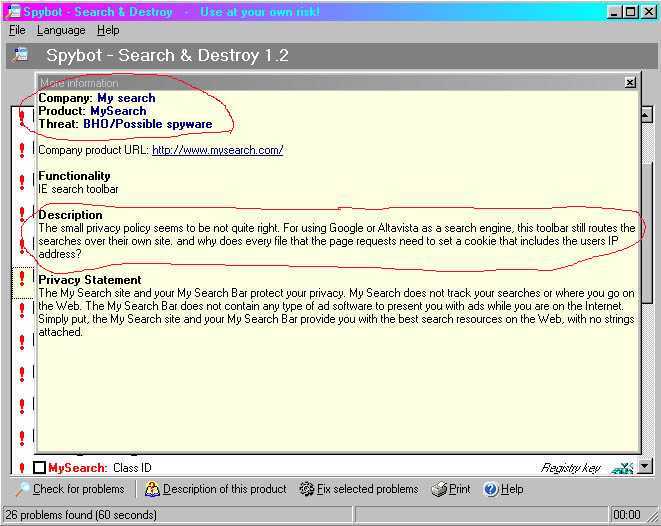Tick the MySearch Class ID checkbox
Viewport: 661px width, 526px height.
coord(39,467)
